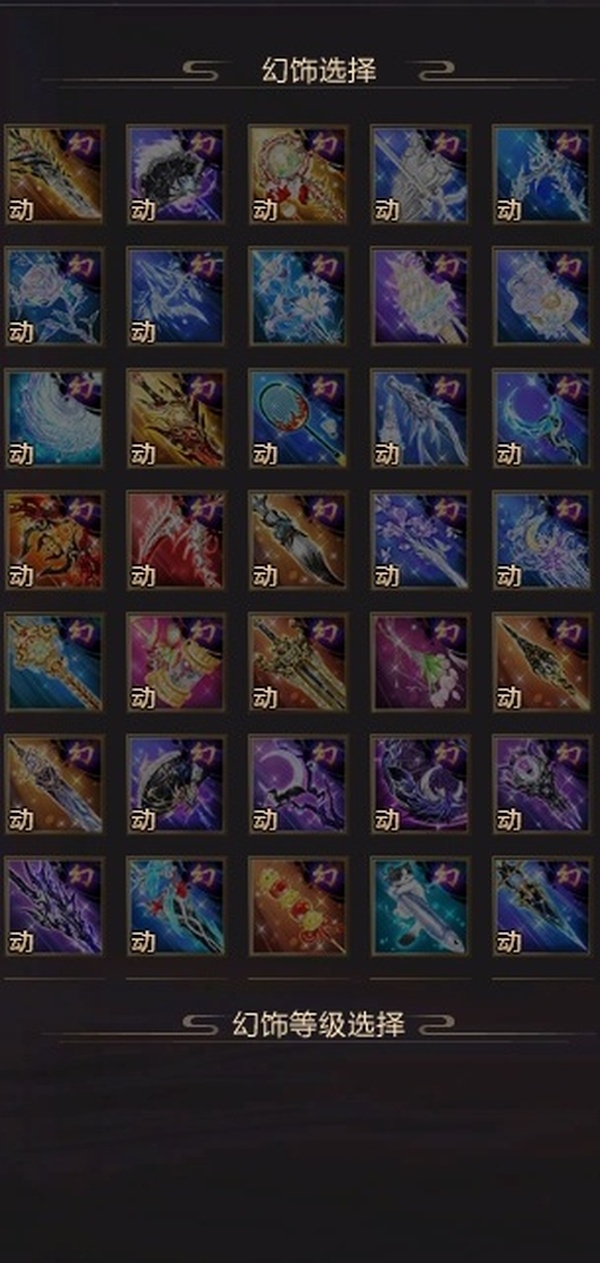Select the round racket-shaped fan icon

tap(297, 418)
